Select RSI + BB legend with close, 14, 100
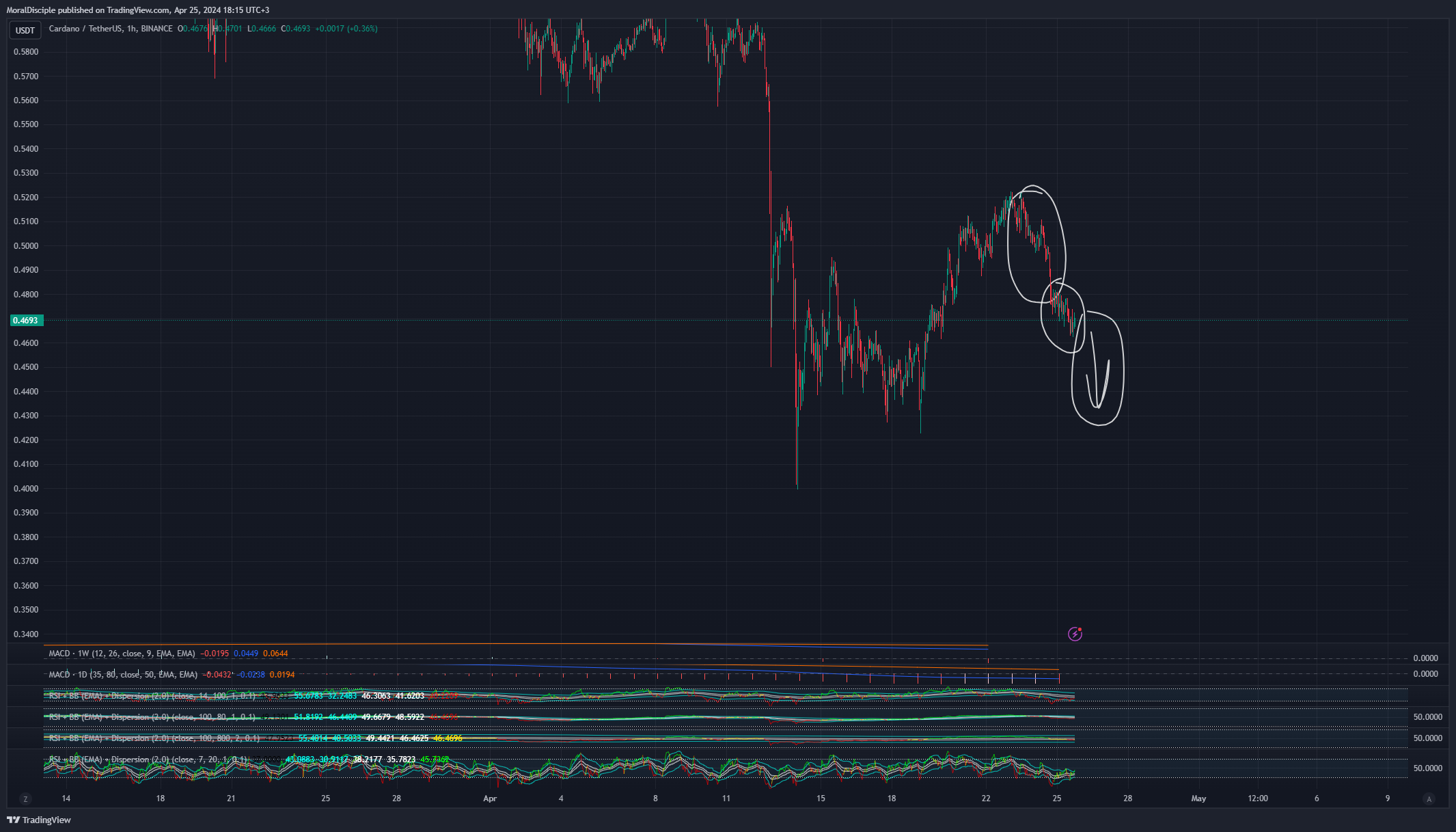Image resolution: width=1456 pixels, height=832 pixels. tap(152, 696)
